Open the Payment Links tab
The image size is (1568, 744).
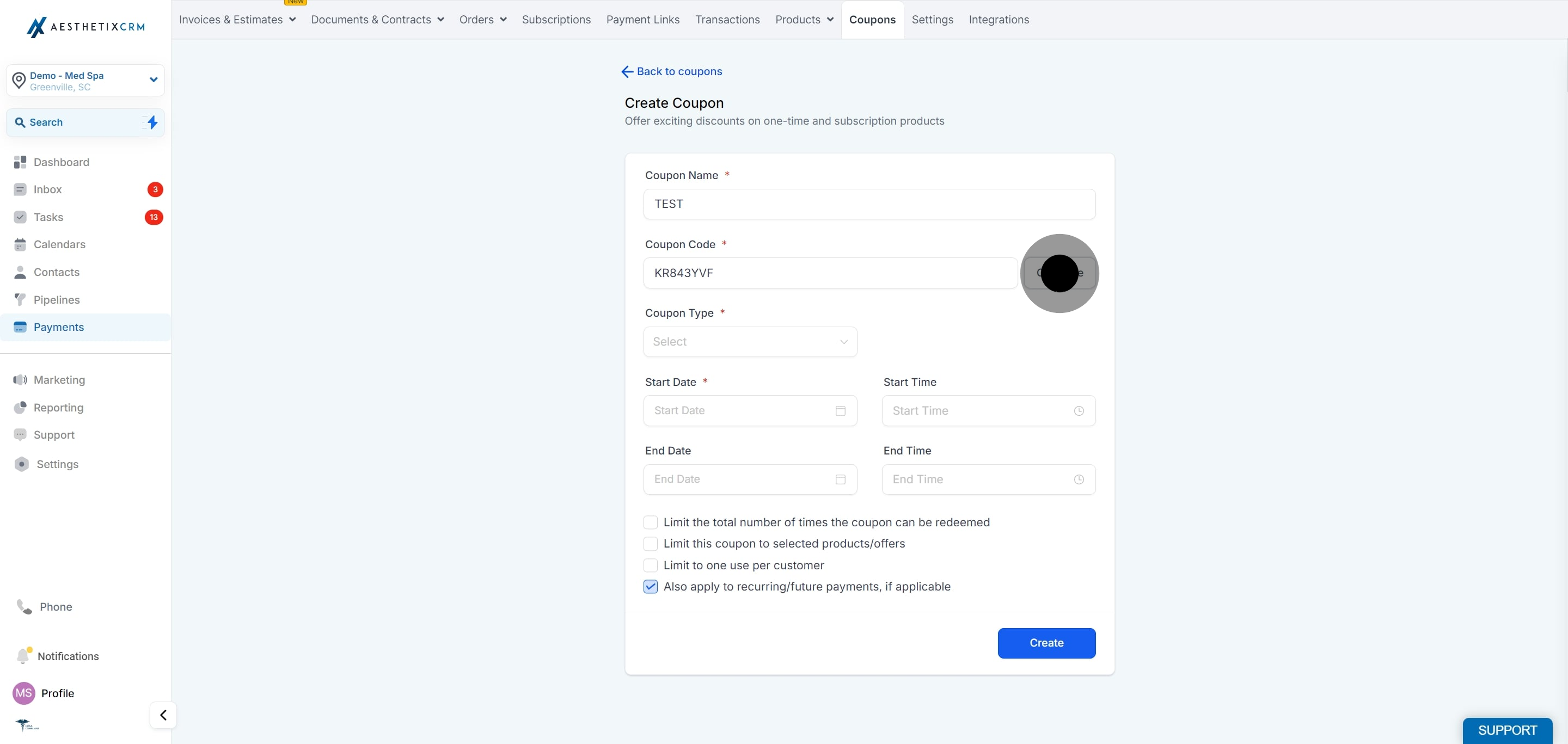pyautogui.click(x=643, y=20)
